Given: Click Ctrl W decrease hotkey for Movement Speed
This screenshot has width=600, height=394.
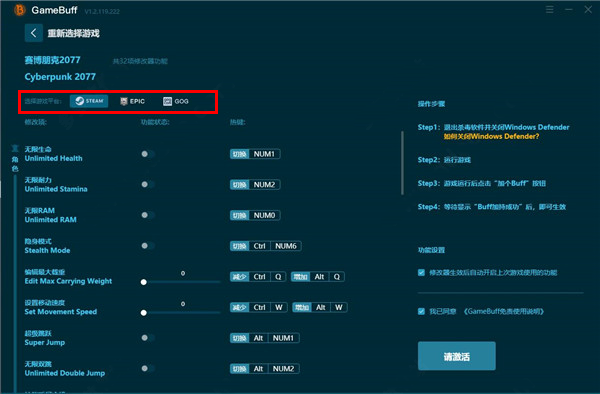Looking at the screenshot, I should [x=259, y=307].
